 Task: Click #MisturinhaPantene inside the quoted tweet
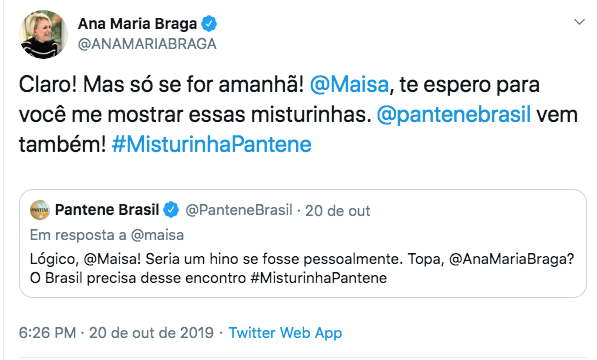319,278
